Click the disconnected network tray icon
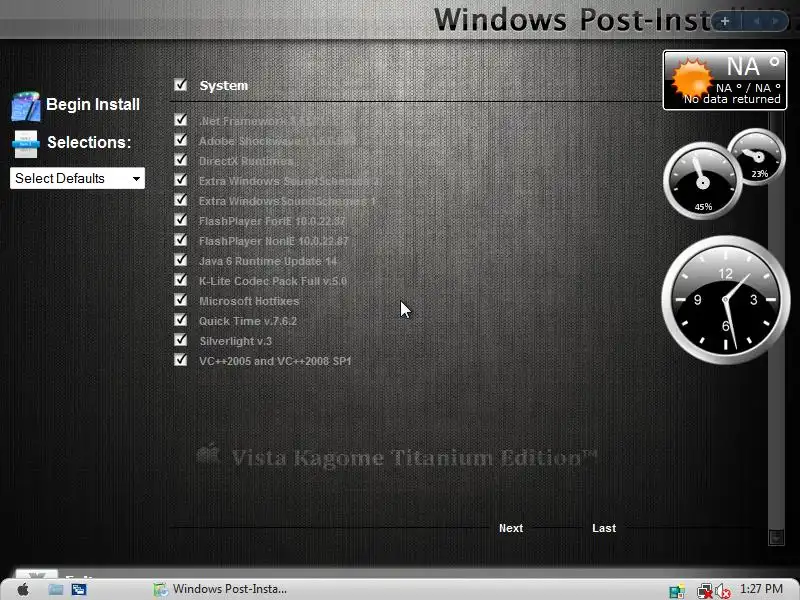Viewport: 800px width, 600px height. [705, 591]
